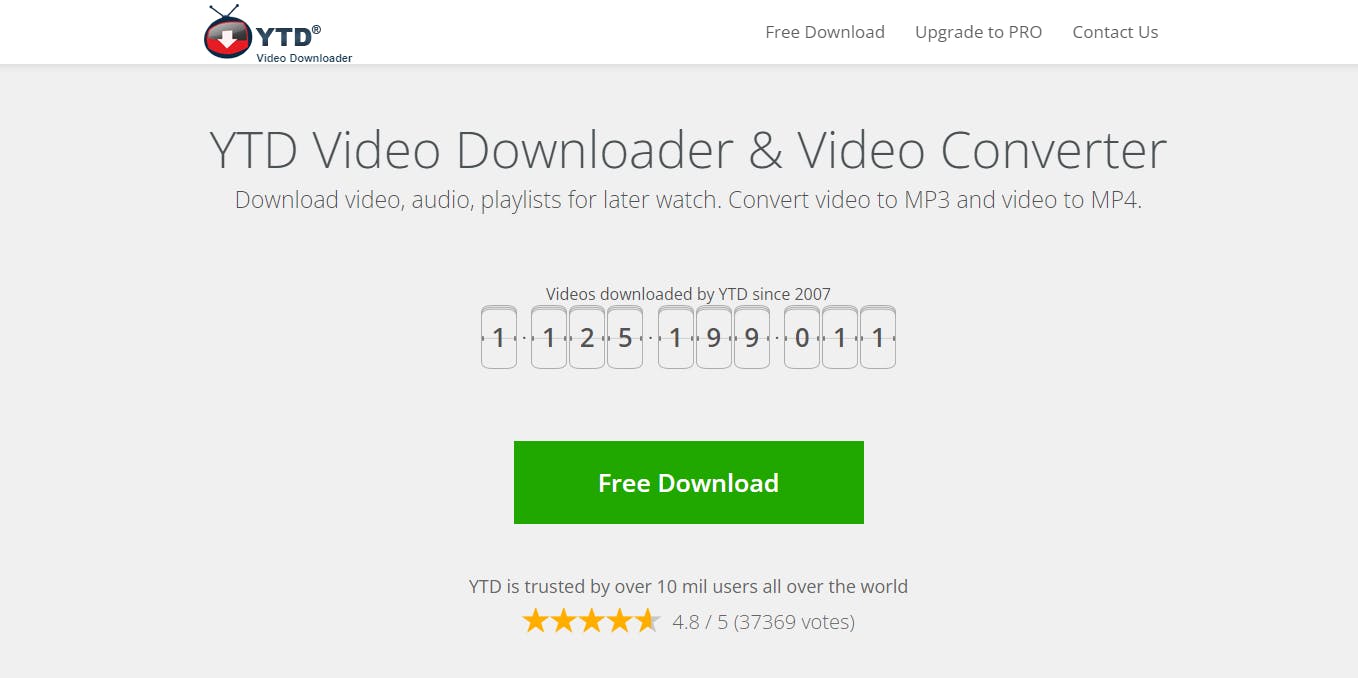Click the Video Downloader text under logo
Viewport: 1358px width, 678px height.
pos(304,58)
